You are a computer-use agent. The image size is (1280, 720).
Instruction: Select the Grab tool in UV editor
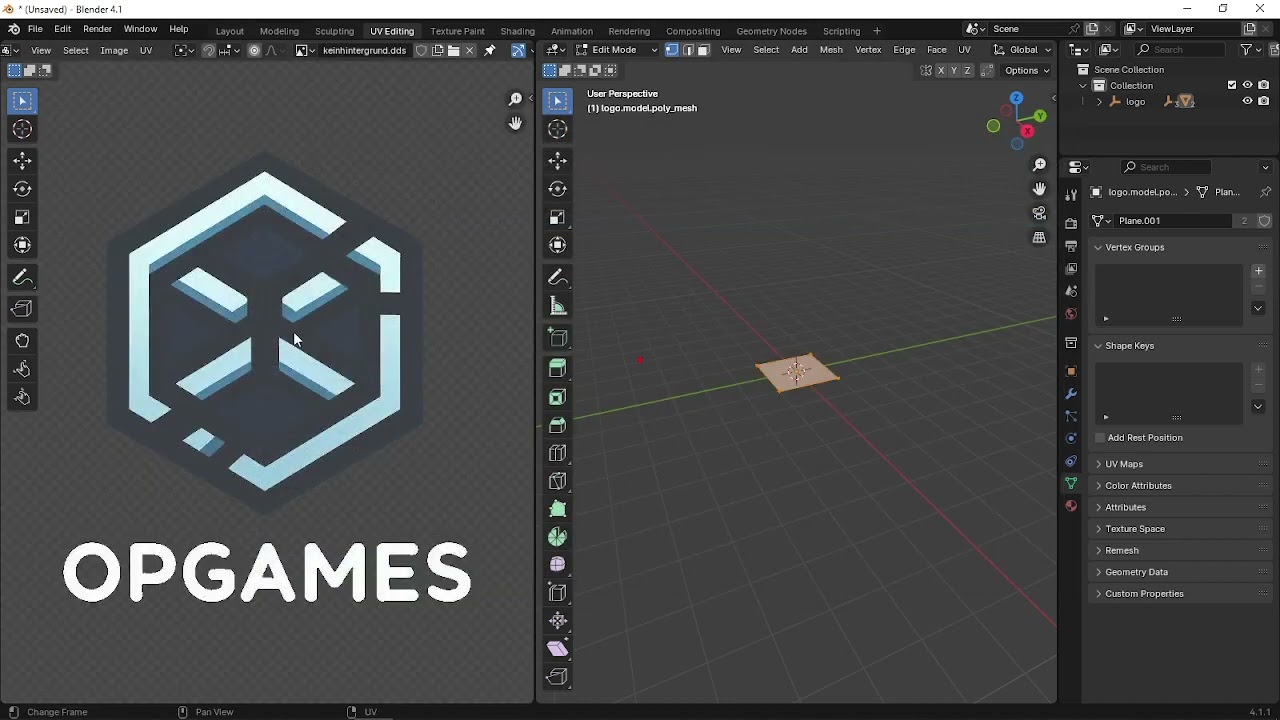22,341
